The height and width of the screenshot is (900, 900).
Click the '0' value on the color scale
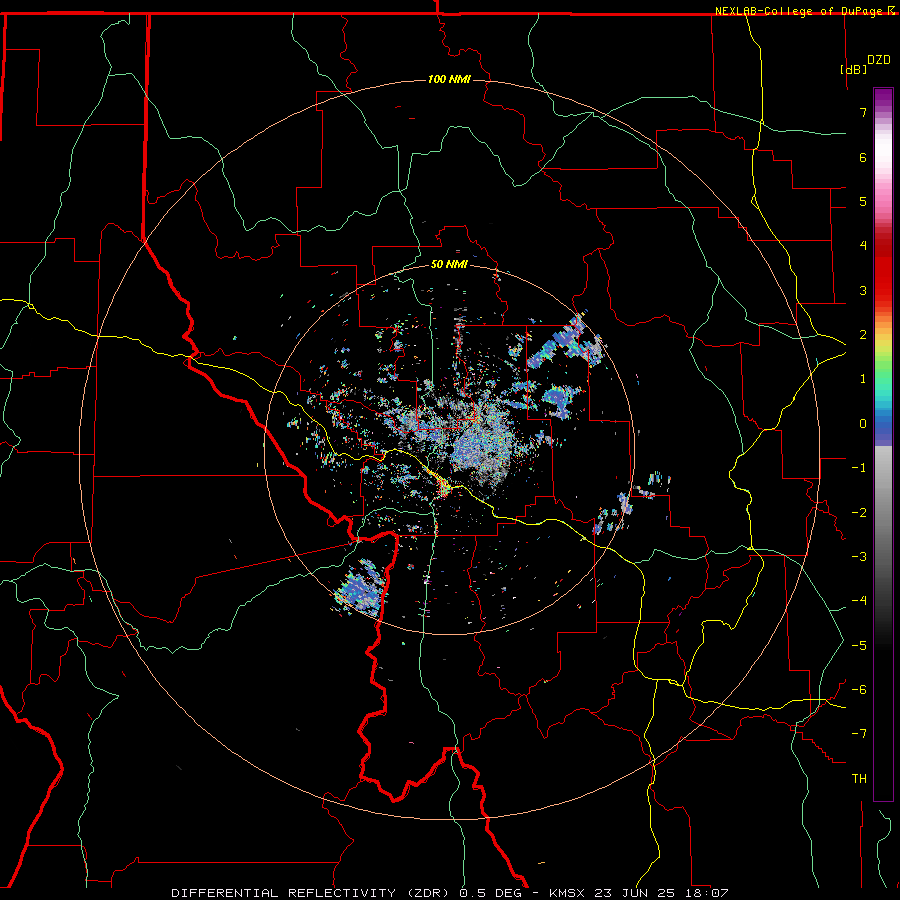863,424
